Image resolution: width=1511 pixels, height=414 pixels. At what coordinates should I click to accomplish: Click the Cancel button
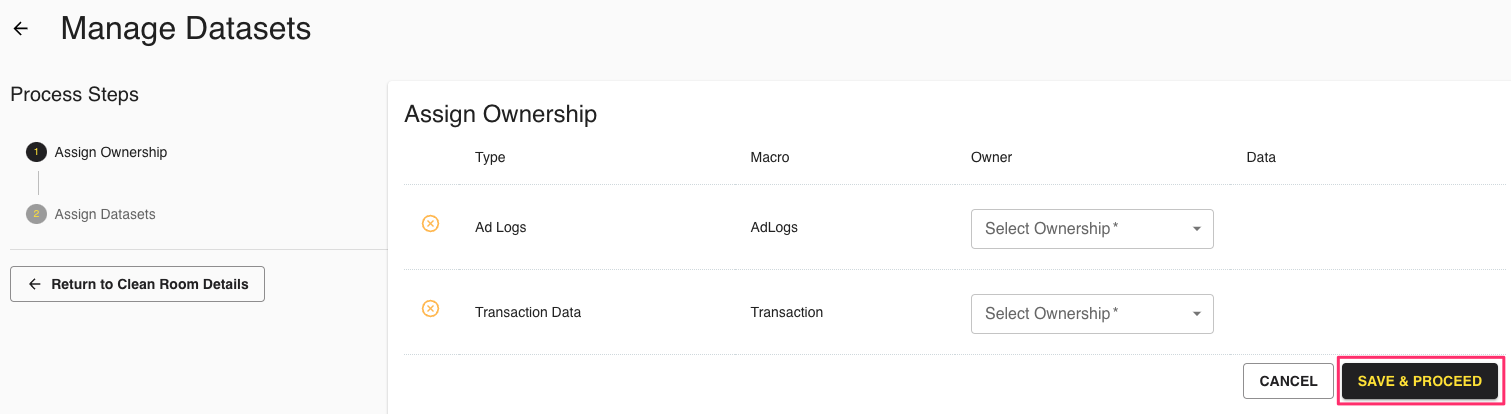1288,381
